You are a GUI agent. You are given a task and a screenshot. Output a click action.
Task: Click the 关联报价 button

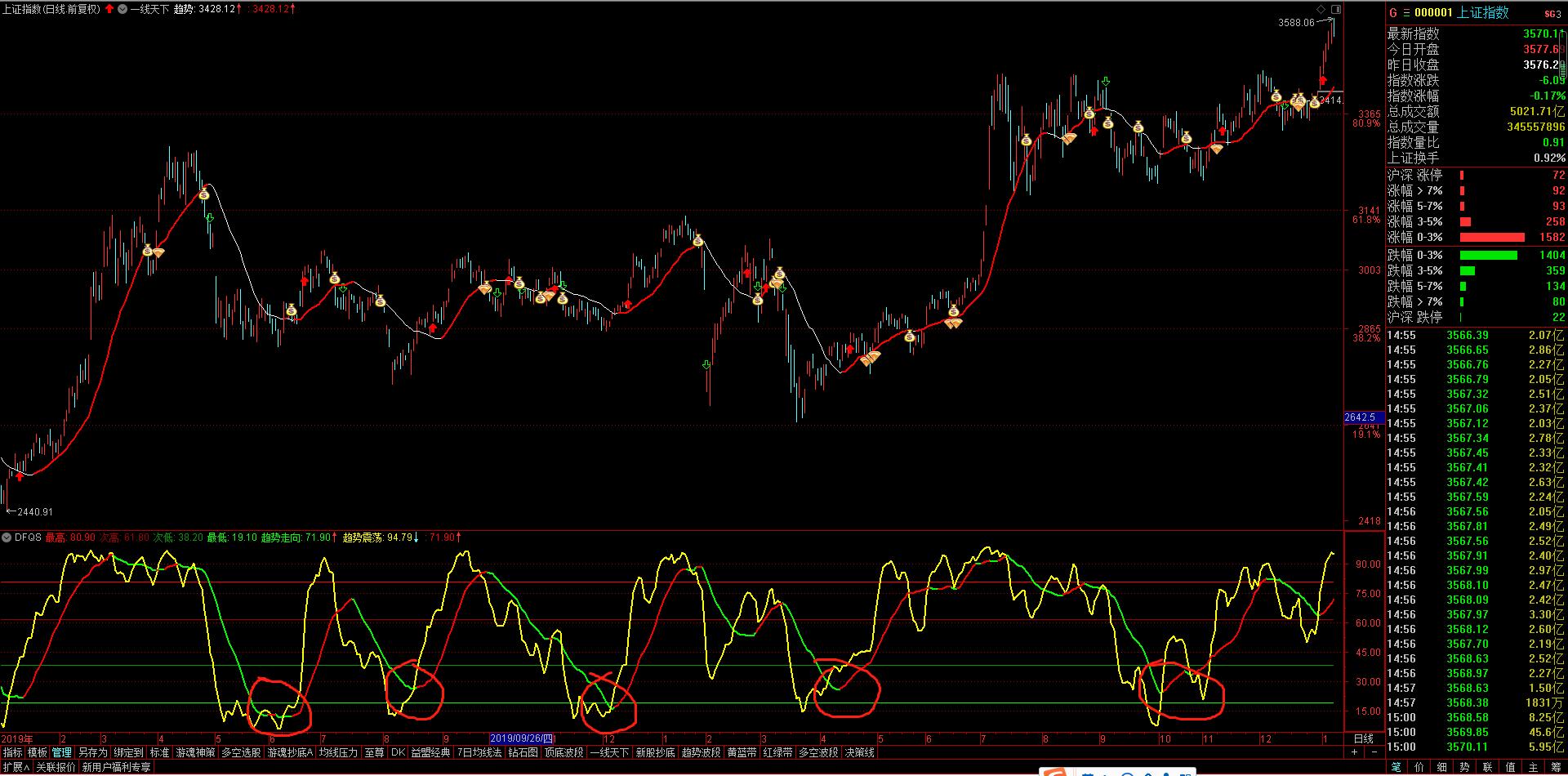pos(56,767)
